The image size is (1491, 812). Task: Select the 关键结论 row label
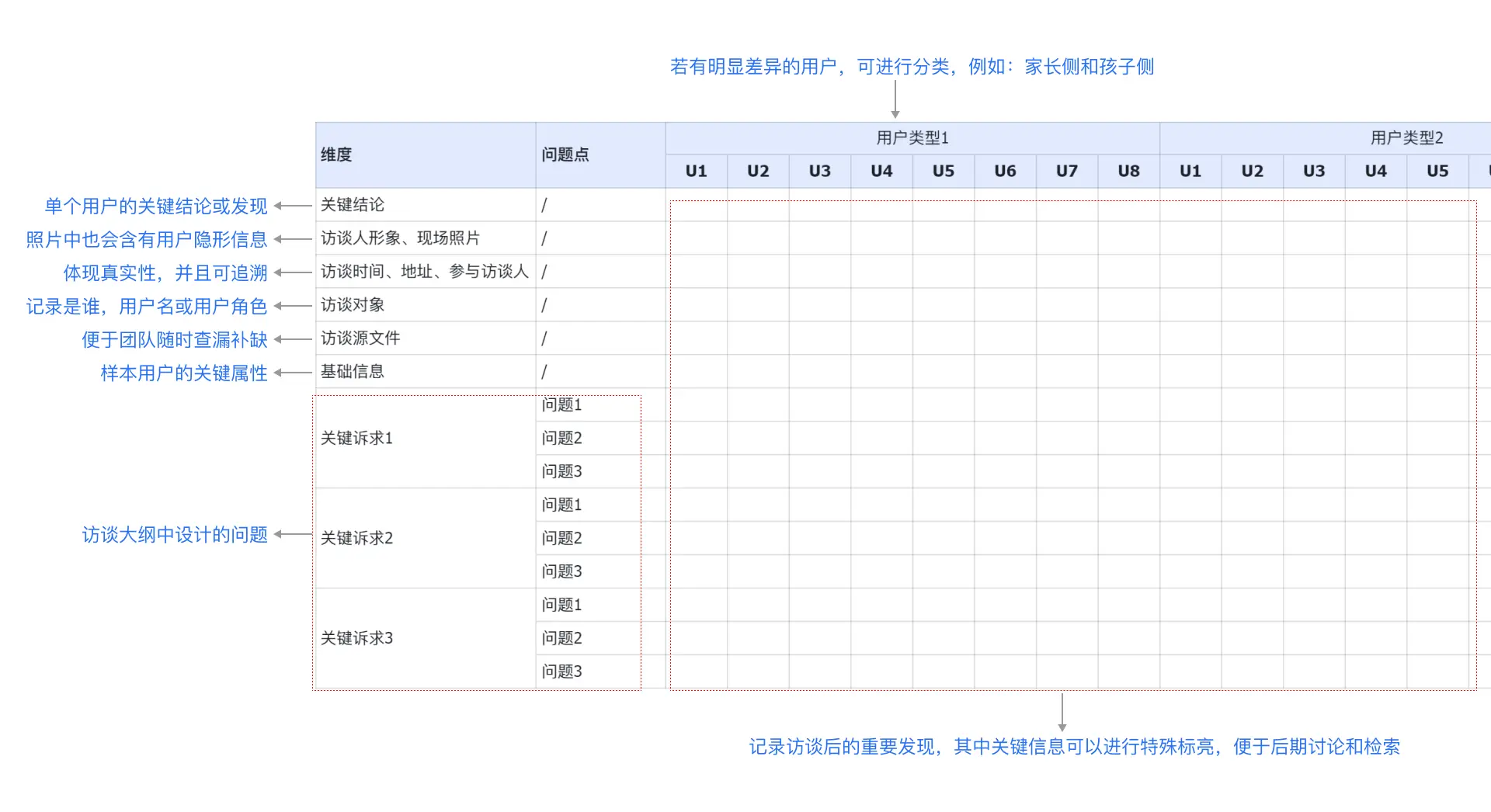point(353,205)
